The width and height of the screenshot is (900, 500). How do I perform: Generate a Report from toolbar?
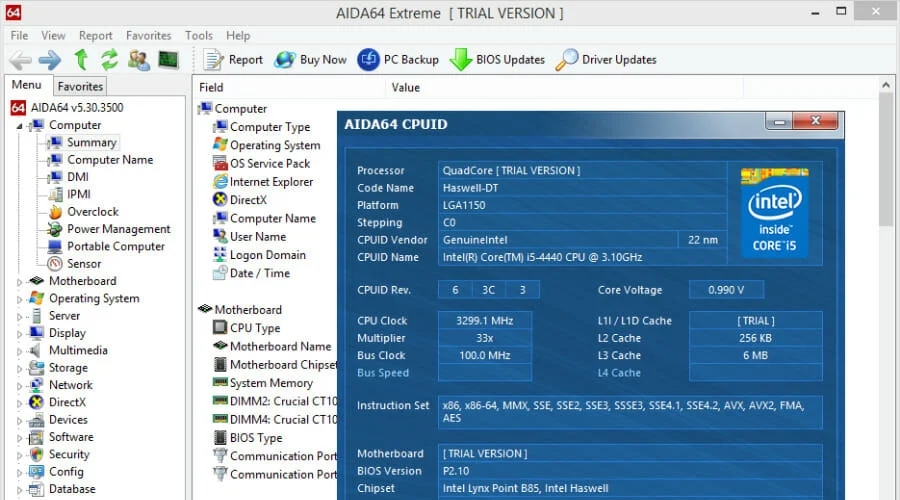point(233,60)
